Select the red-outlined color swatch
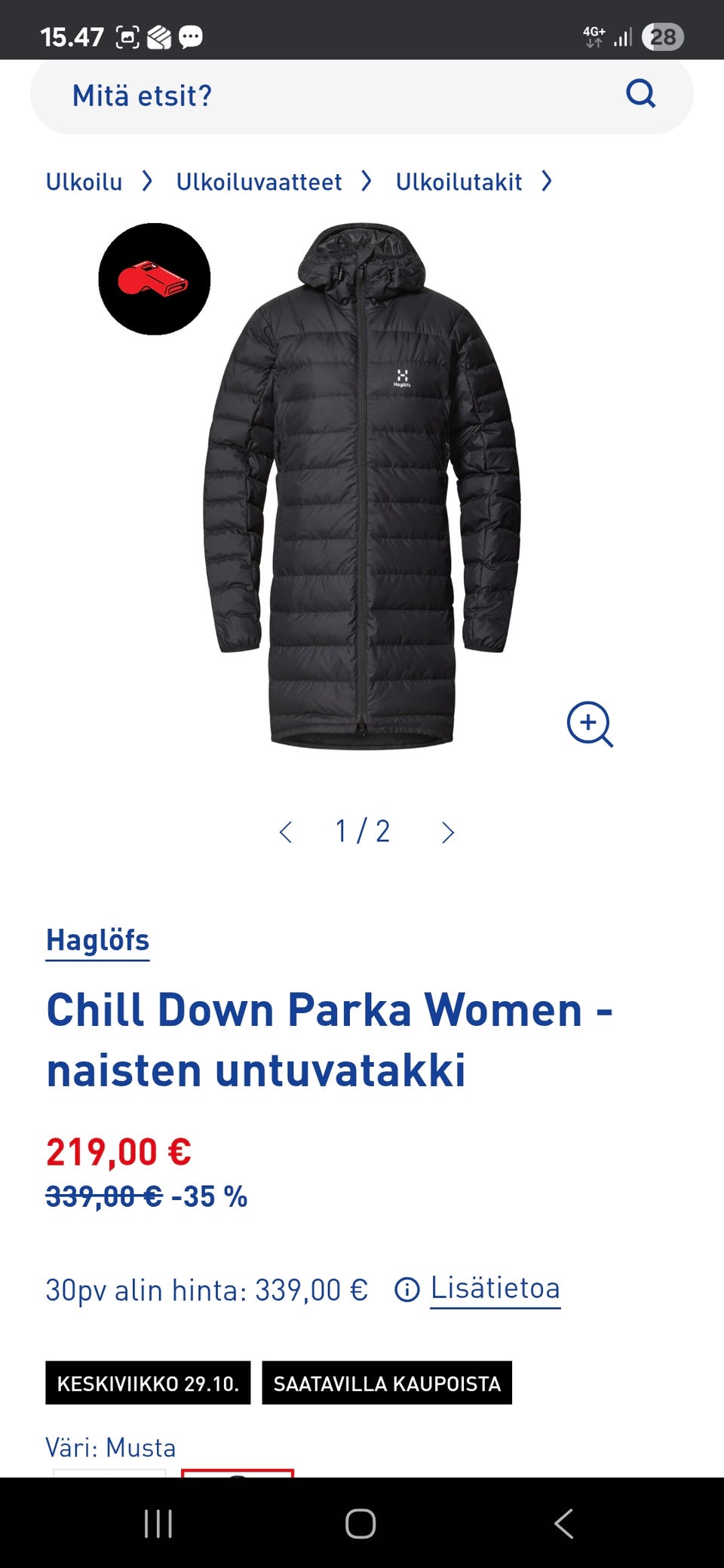 [238, 1473]
